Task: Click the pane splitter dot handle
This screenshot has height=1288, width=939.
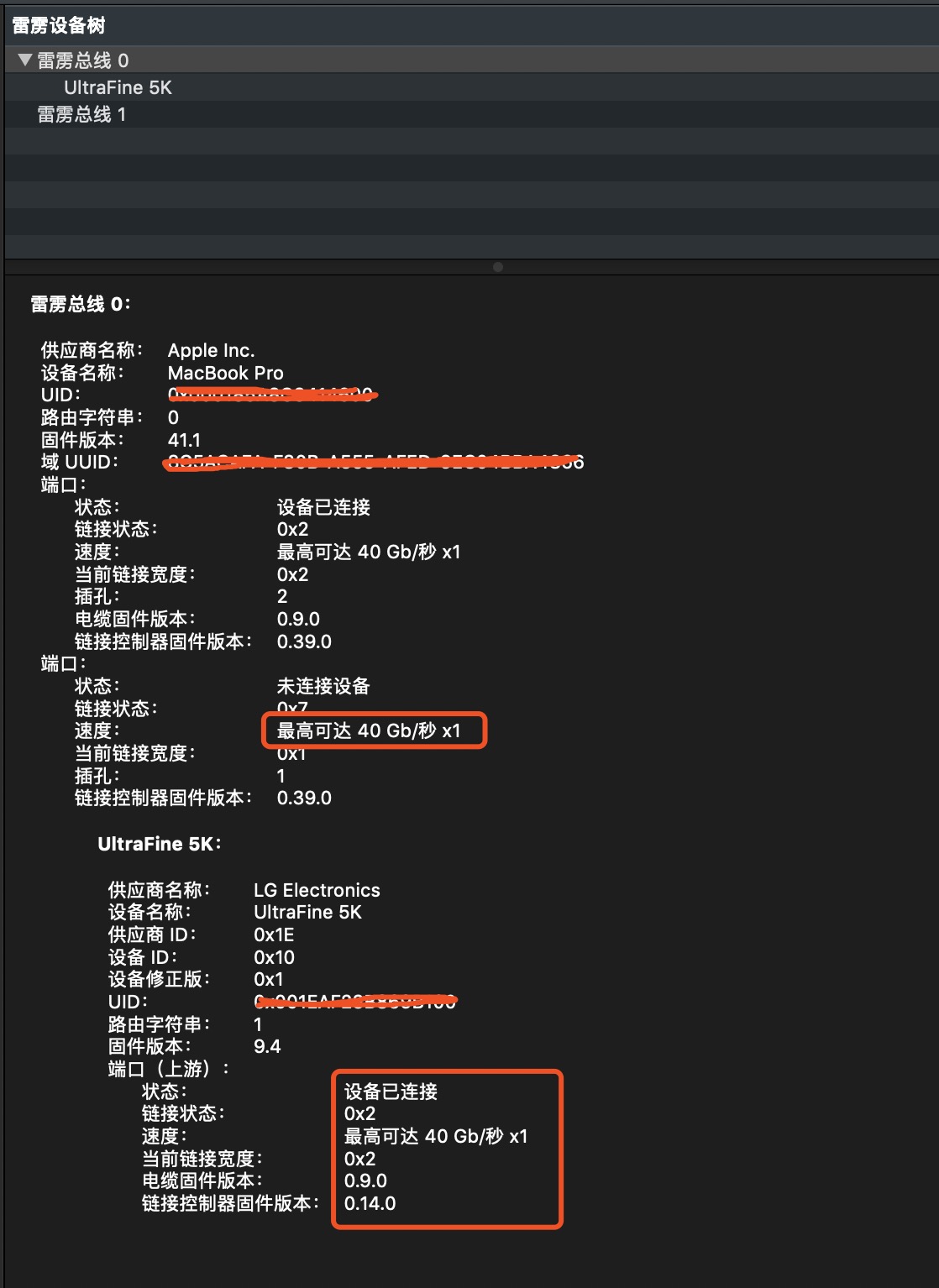Action: (498, 267)
